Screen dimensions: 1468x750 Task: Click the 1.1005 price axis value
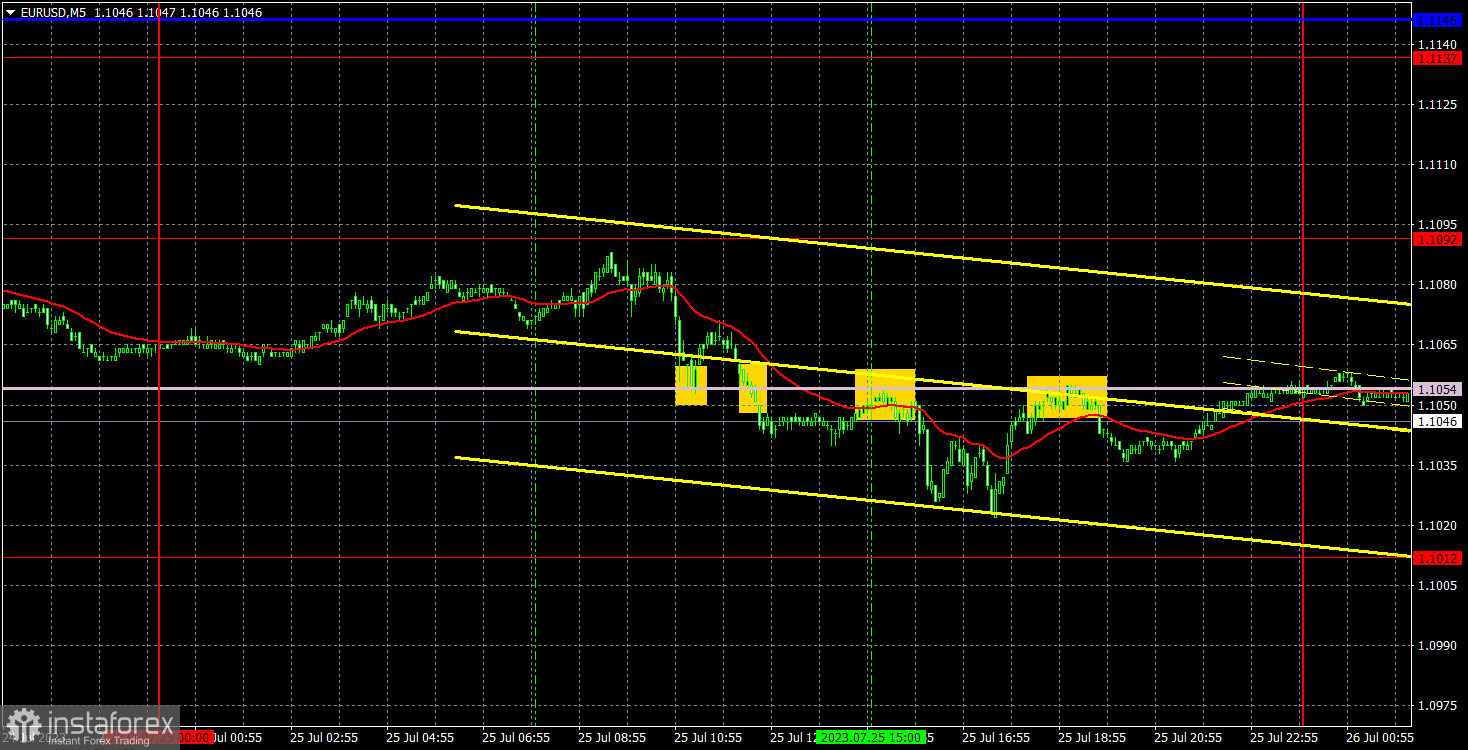pyautogui.click(x=1437, y=585)
